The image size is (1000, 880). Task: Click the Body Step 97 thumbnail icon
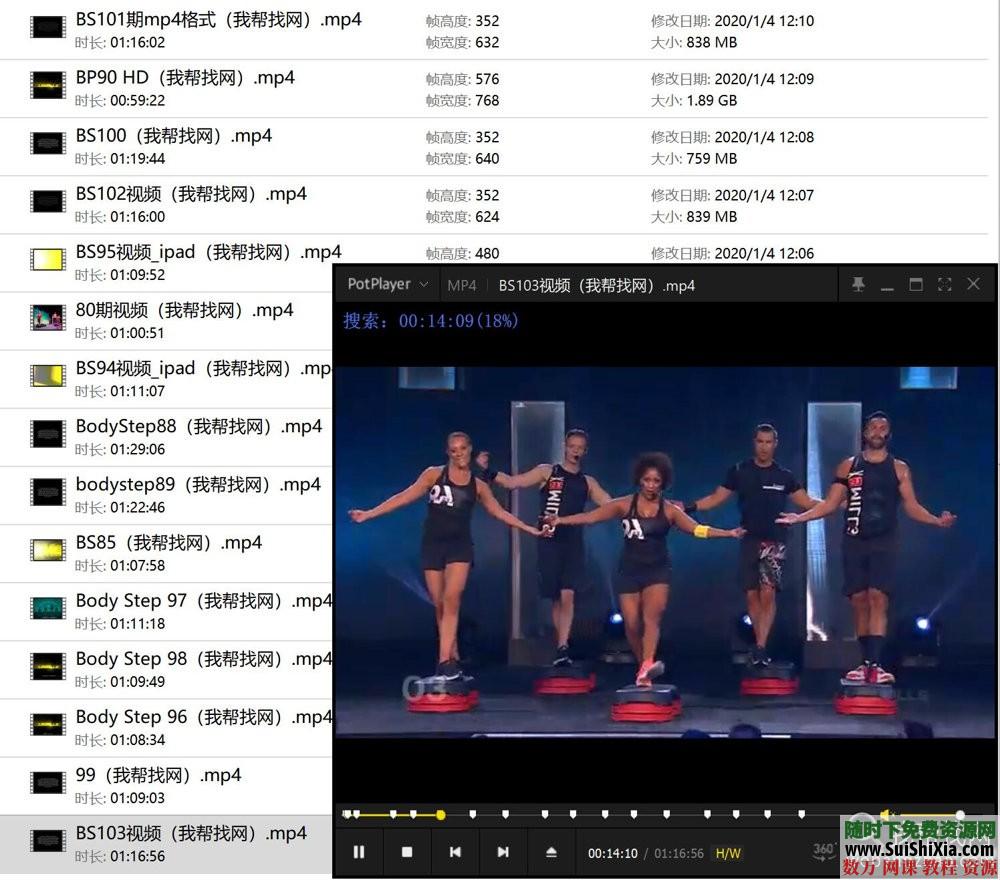tap(47, 608)
